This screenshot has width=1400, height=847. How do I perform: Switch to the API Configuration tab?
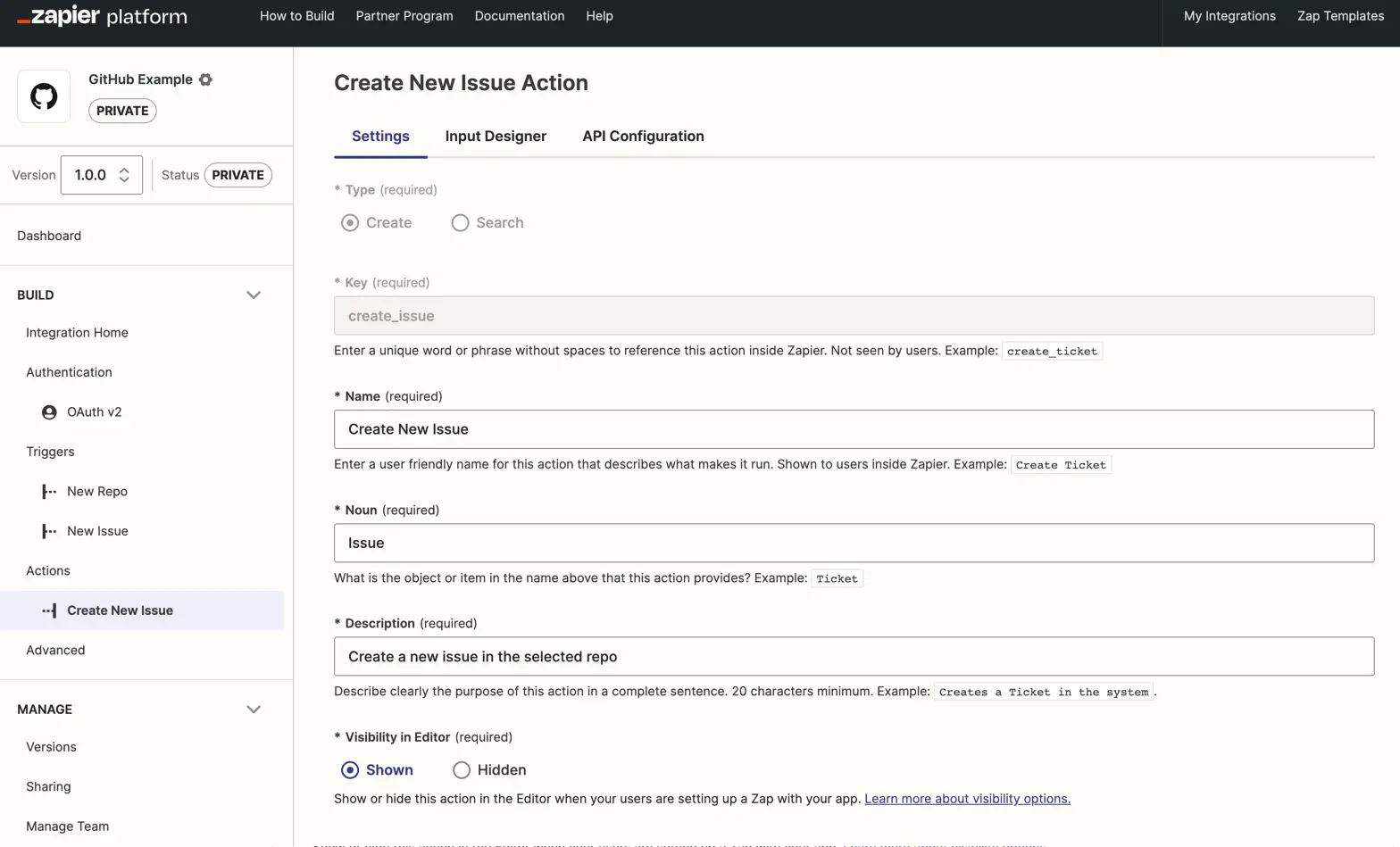pos(643,137)
